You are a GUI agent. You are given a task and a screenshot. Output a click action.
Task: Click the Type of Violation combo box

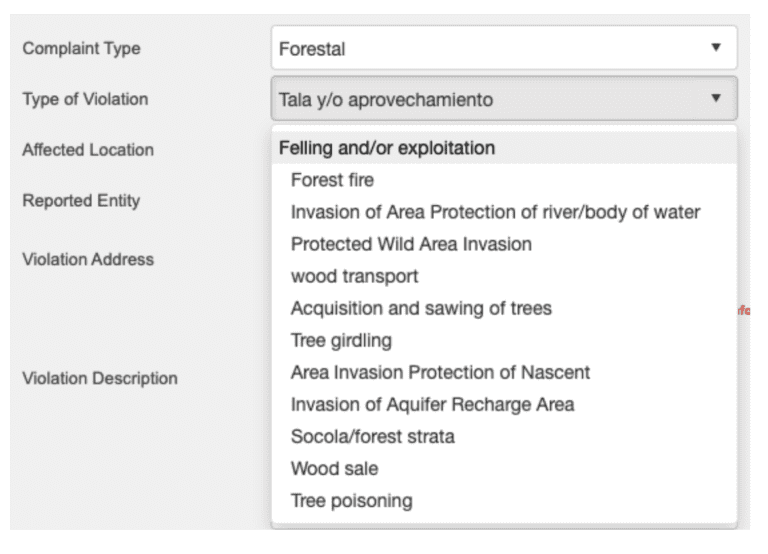pyautogui.click(x=490, y=99)
